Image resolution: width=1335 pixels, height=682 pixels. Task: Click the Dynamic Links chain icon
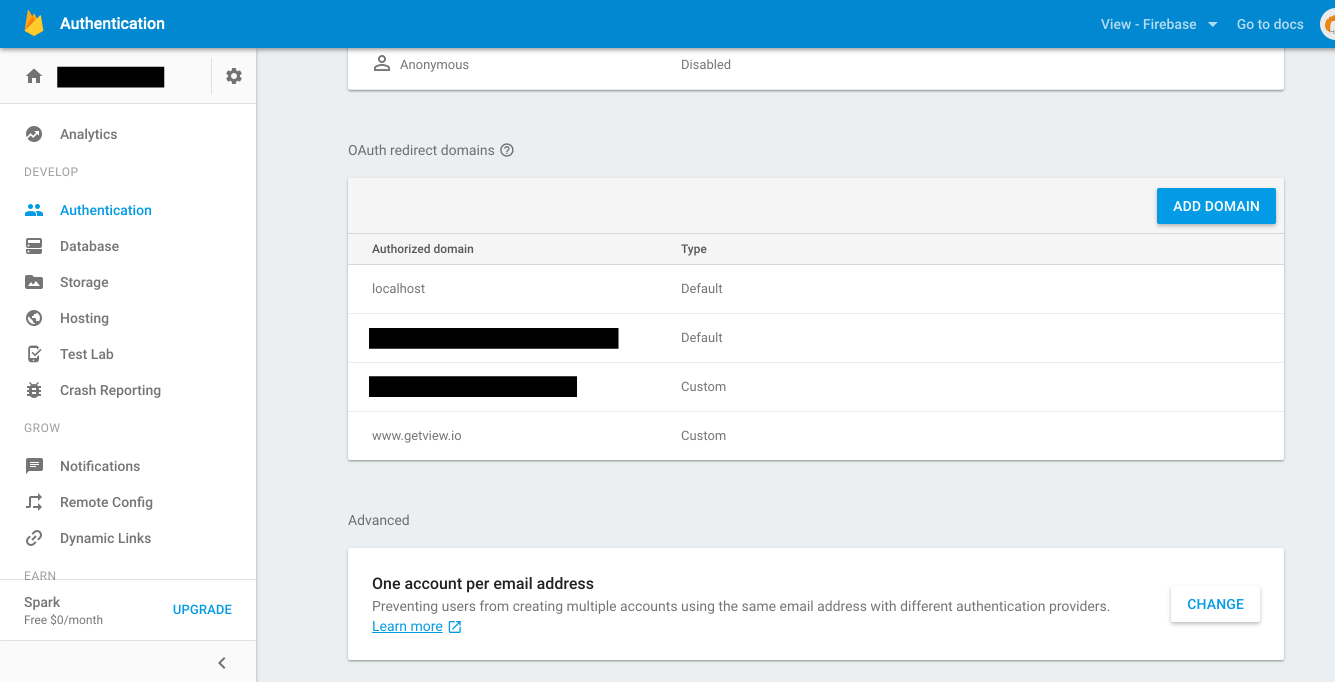coord(34,538)
